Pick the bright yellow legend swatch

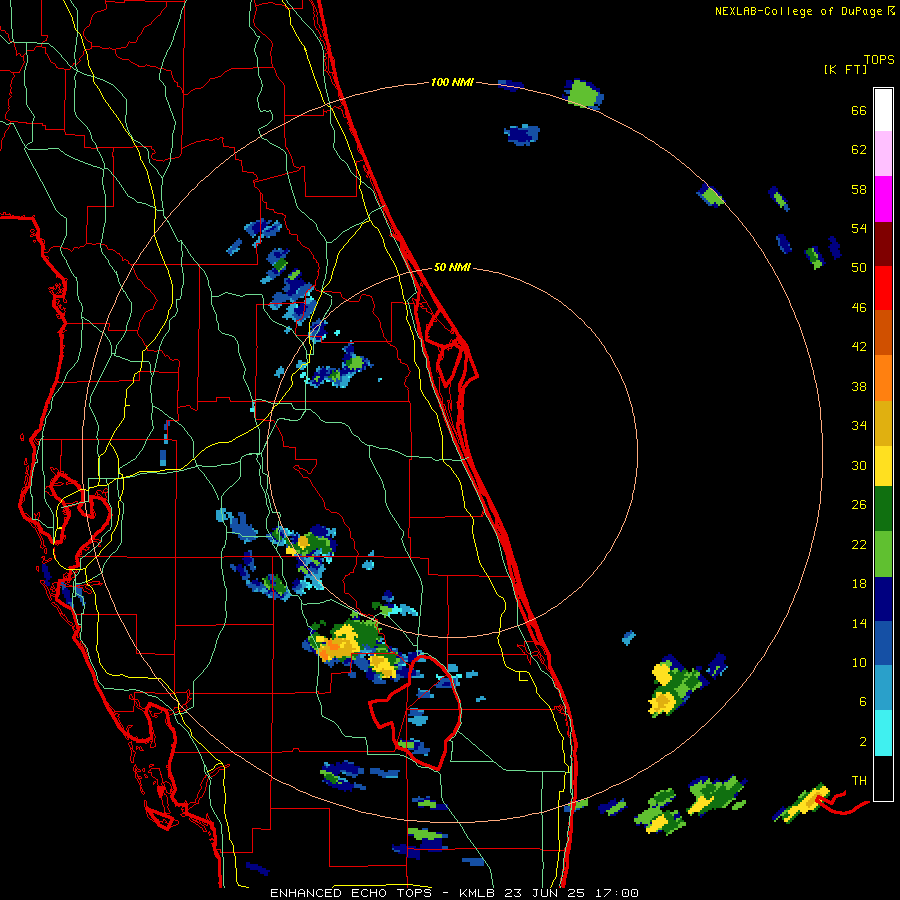tap(883, 466)
